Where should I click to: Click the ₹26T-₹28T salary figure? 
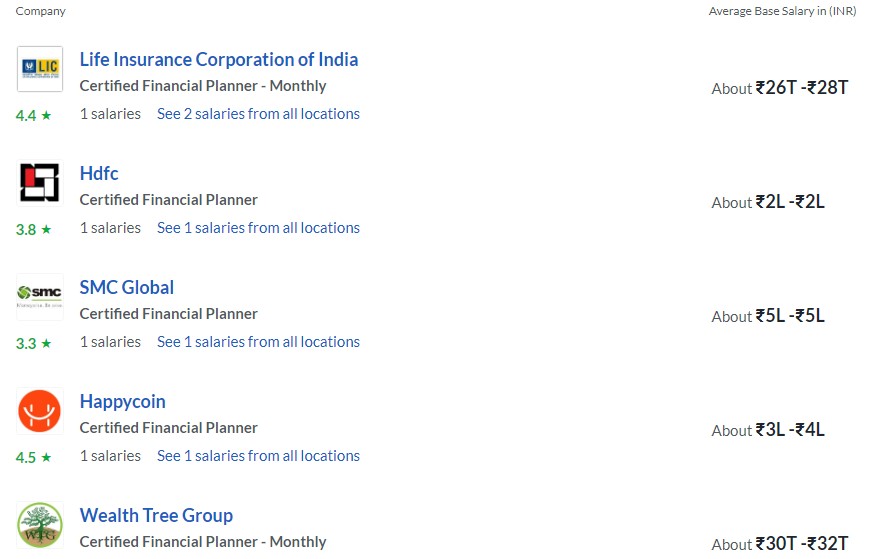pos(802,88)
